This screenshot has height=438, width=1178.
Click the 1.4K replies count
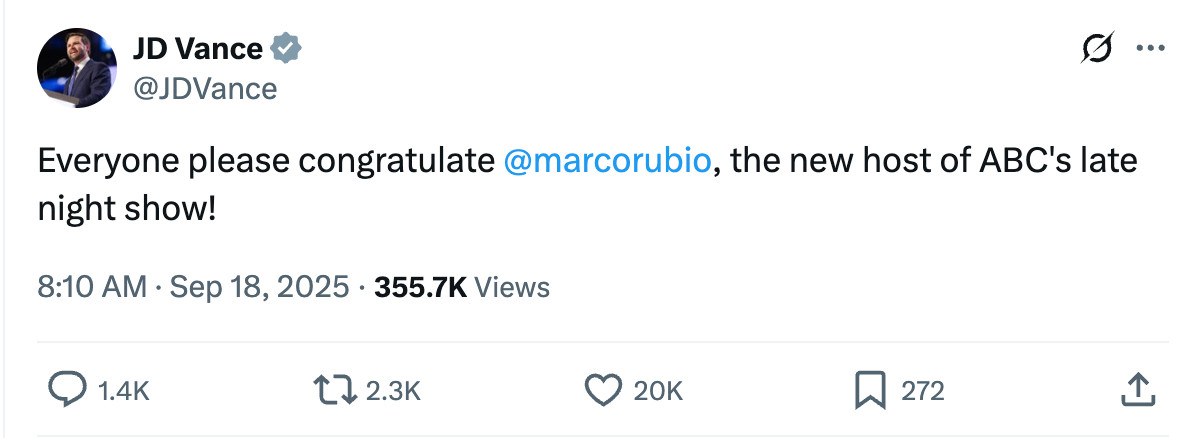tap(125, 391)
